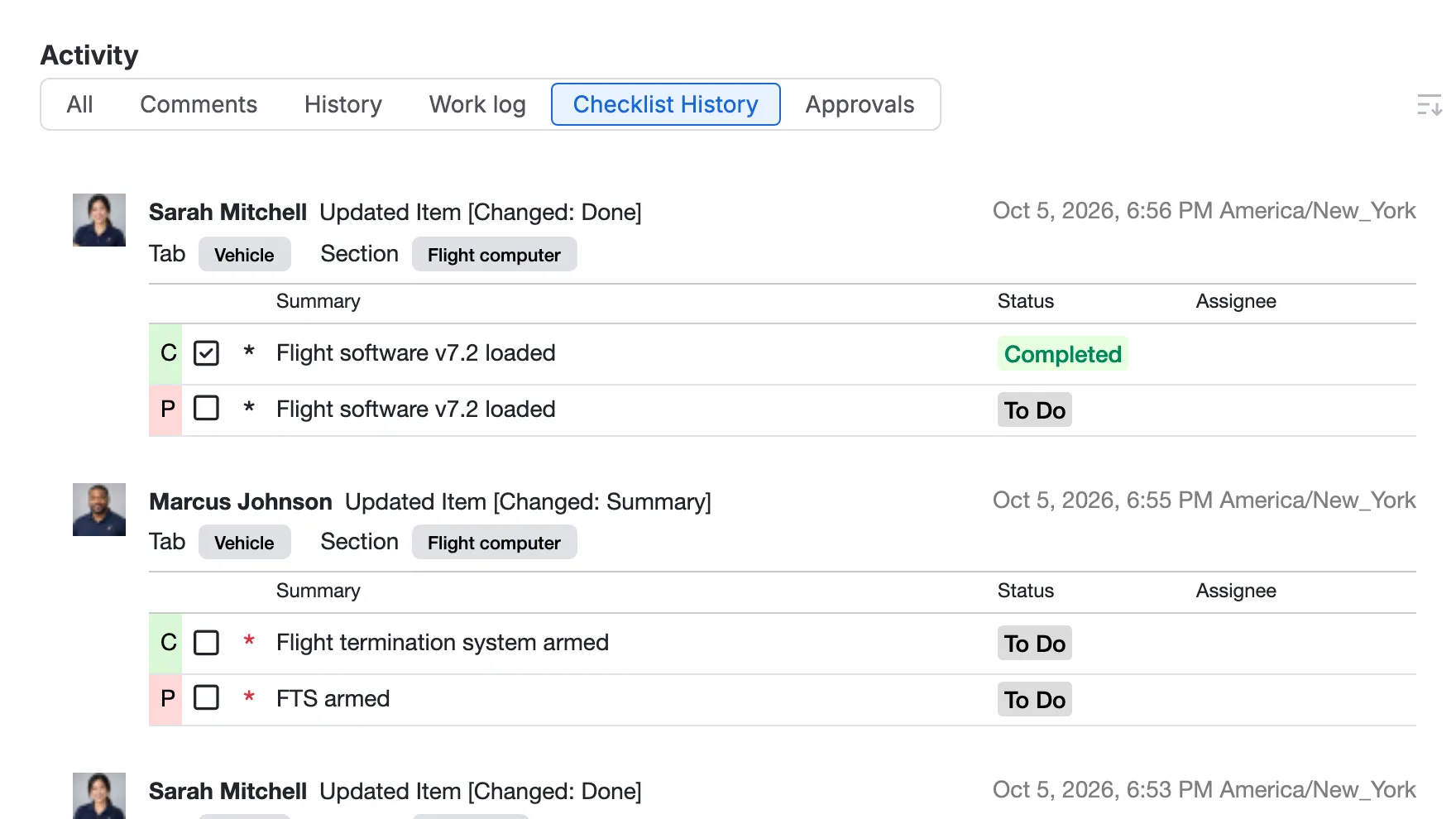The image size is (1456, 819).
Task: Click the P marker of the FTS armed row
Action: [165, 700]
